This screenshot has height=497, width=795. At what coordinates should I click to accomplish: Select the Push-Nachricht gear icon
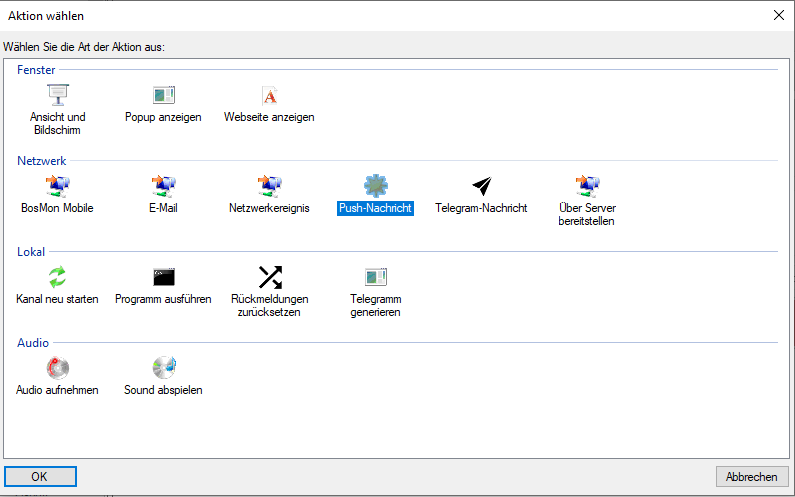[375, 185]
